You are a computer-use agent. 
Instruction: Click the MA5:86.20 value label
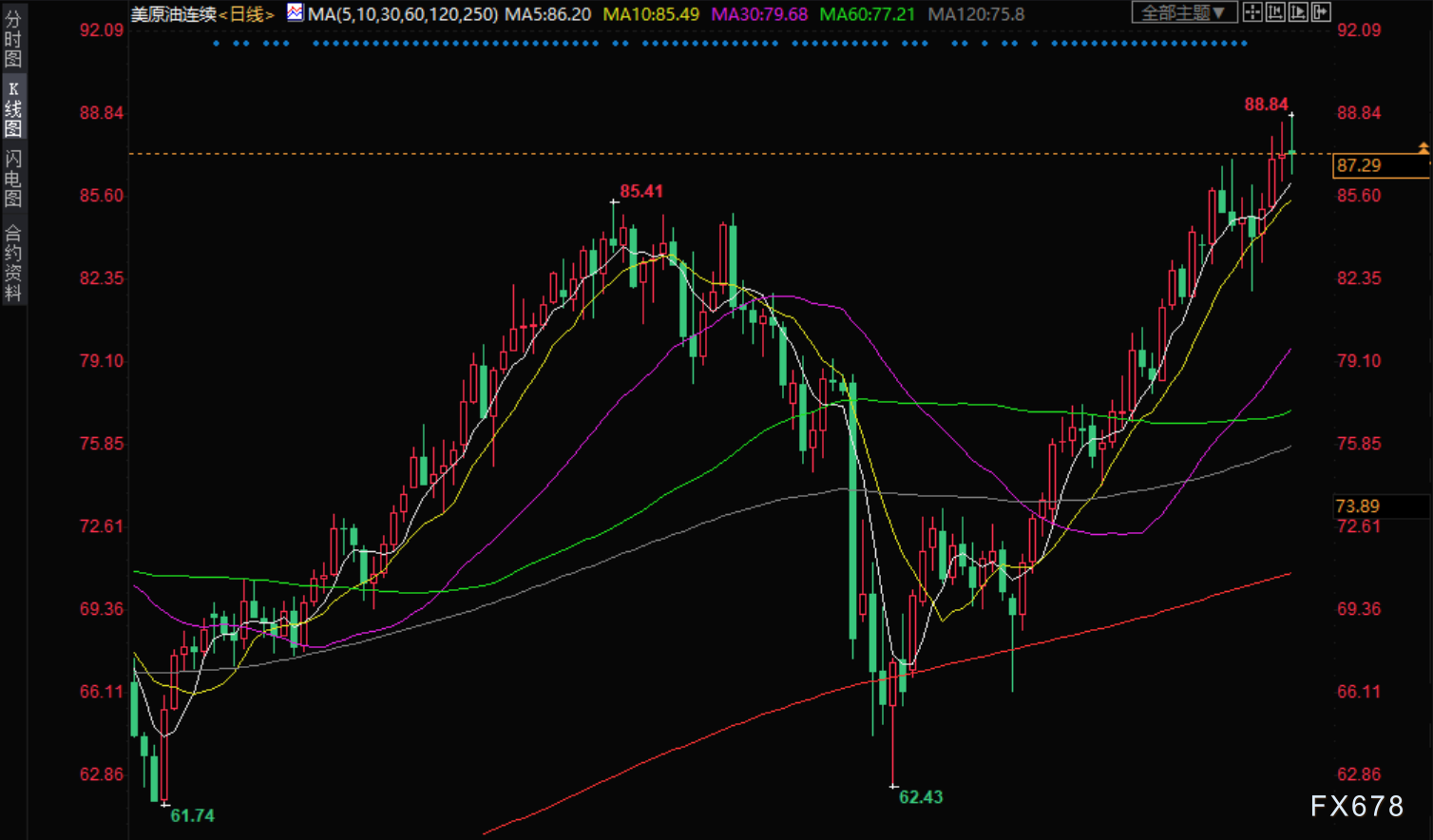[547, 14]
